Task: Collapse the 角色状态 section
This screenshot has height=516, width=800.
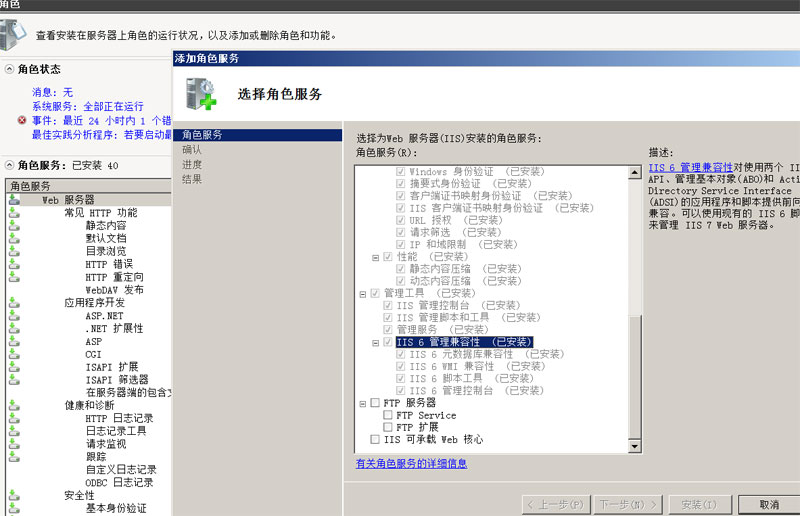Action: 9,69
